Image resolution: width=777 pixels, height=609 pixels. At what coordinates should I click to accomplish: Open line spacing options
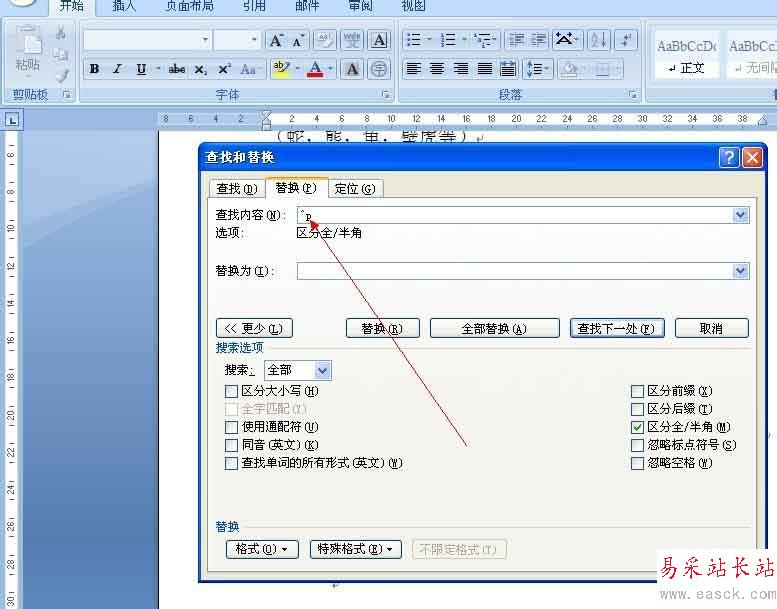tap(537, 69)
